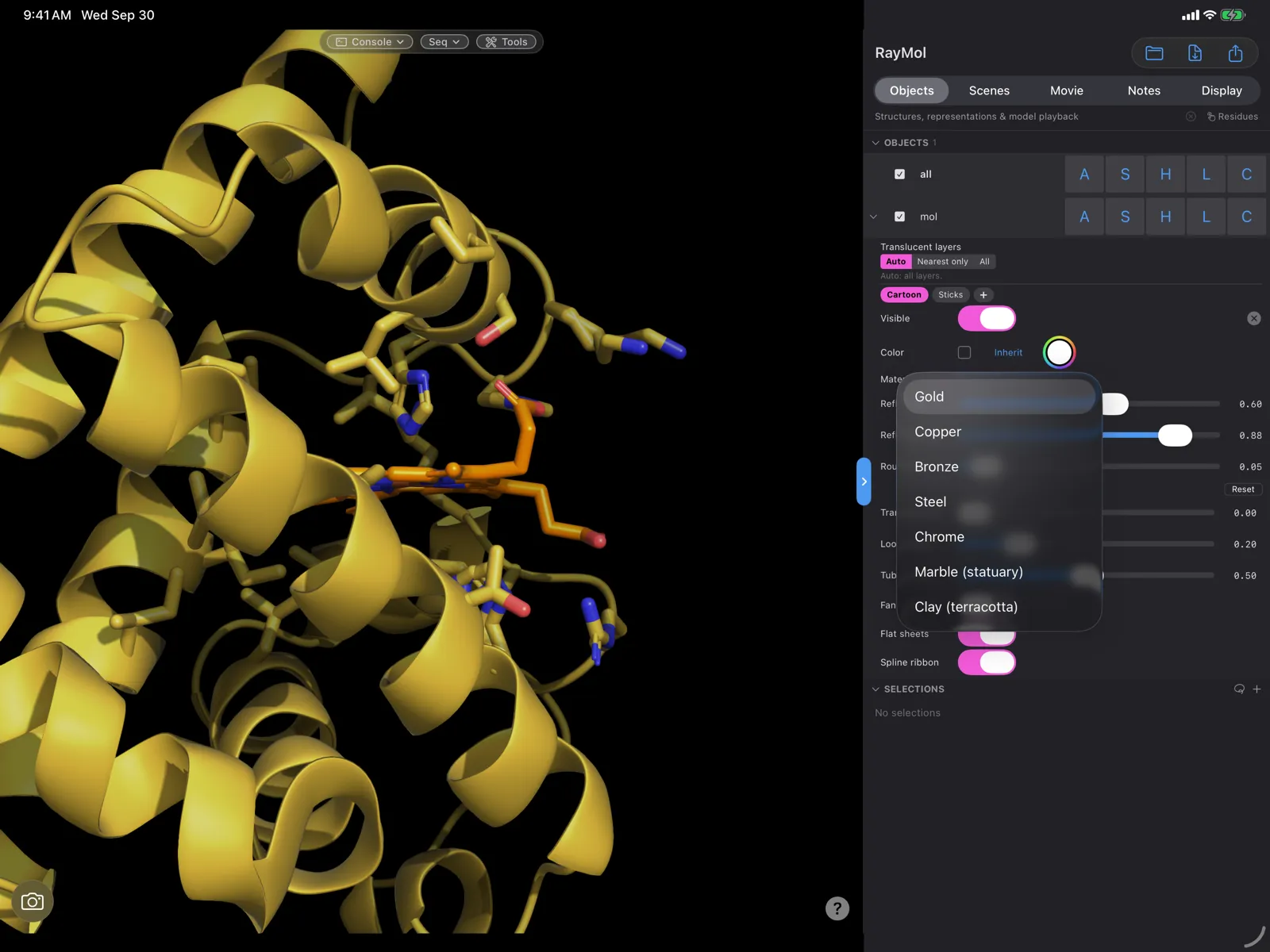
Task: Open the color wheel swatch picker
Action: 1059,352
